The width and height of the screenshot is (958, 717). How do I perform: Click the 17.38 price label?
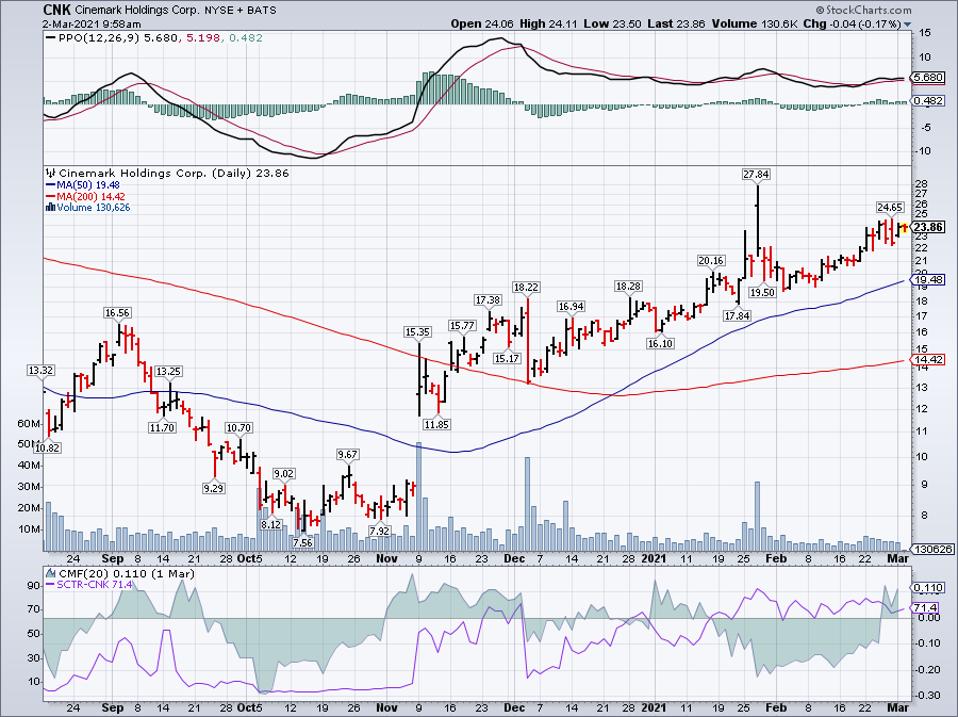click(488, 300)
